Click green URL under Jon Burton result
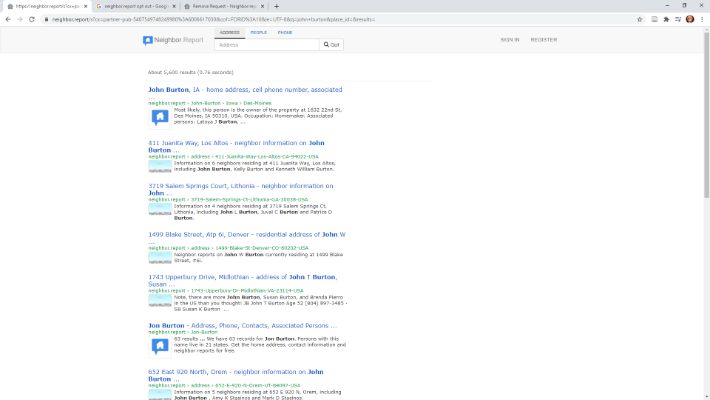Screen dimensions: 710x400 [183, 332]
